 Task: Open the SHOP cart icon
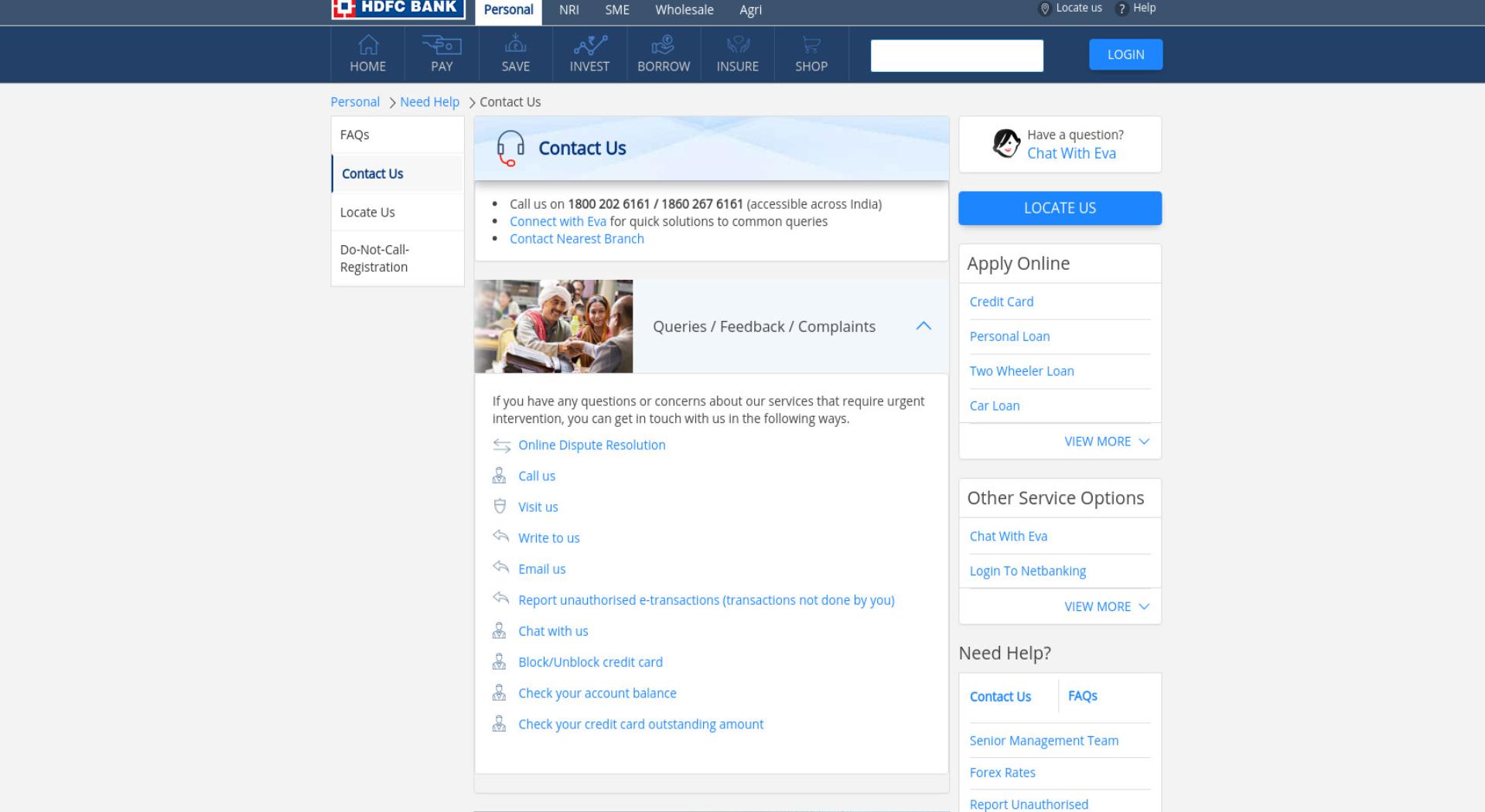pos(811,45)
